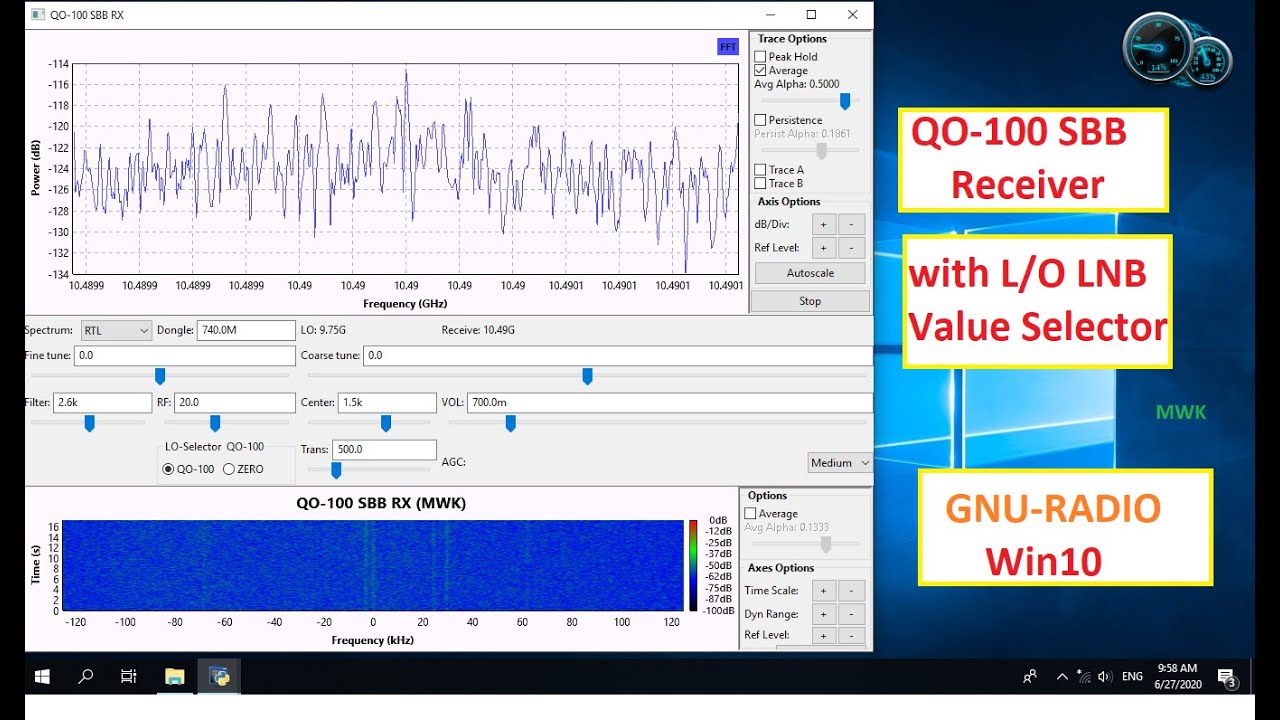1280x720 pixels.
Task: Open File Explorer from the taskbar
Action: tap(174, 677)
